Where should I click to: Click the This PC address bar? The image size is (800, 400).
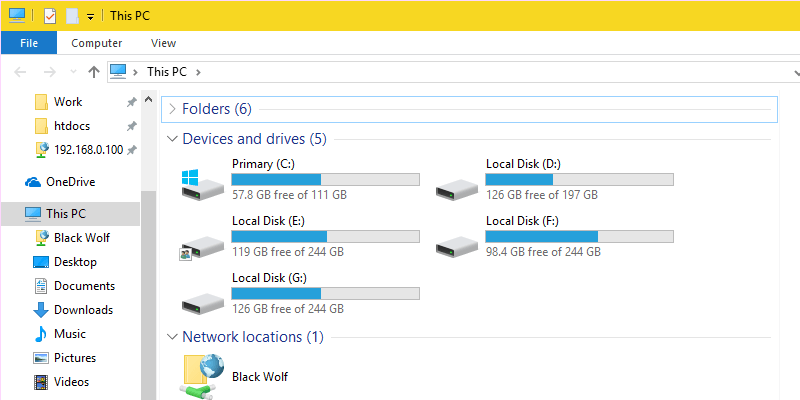click(450, 72)
